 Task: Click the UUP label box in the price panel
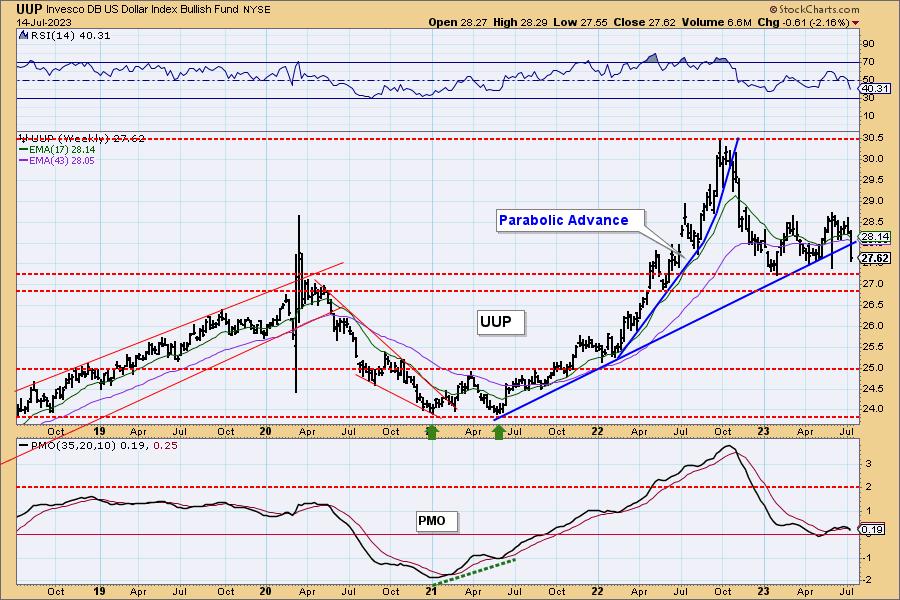pos(501,322)
